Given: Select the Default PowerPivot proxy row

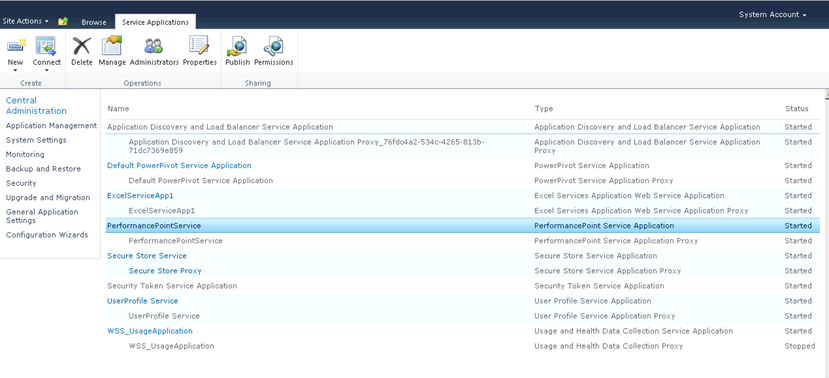Looking at the screenshot, I should [x=463, y=180].
